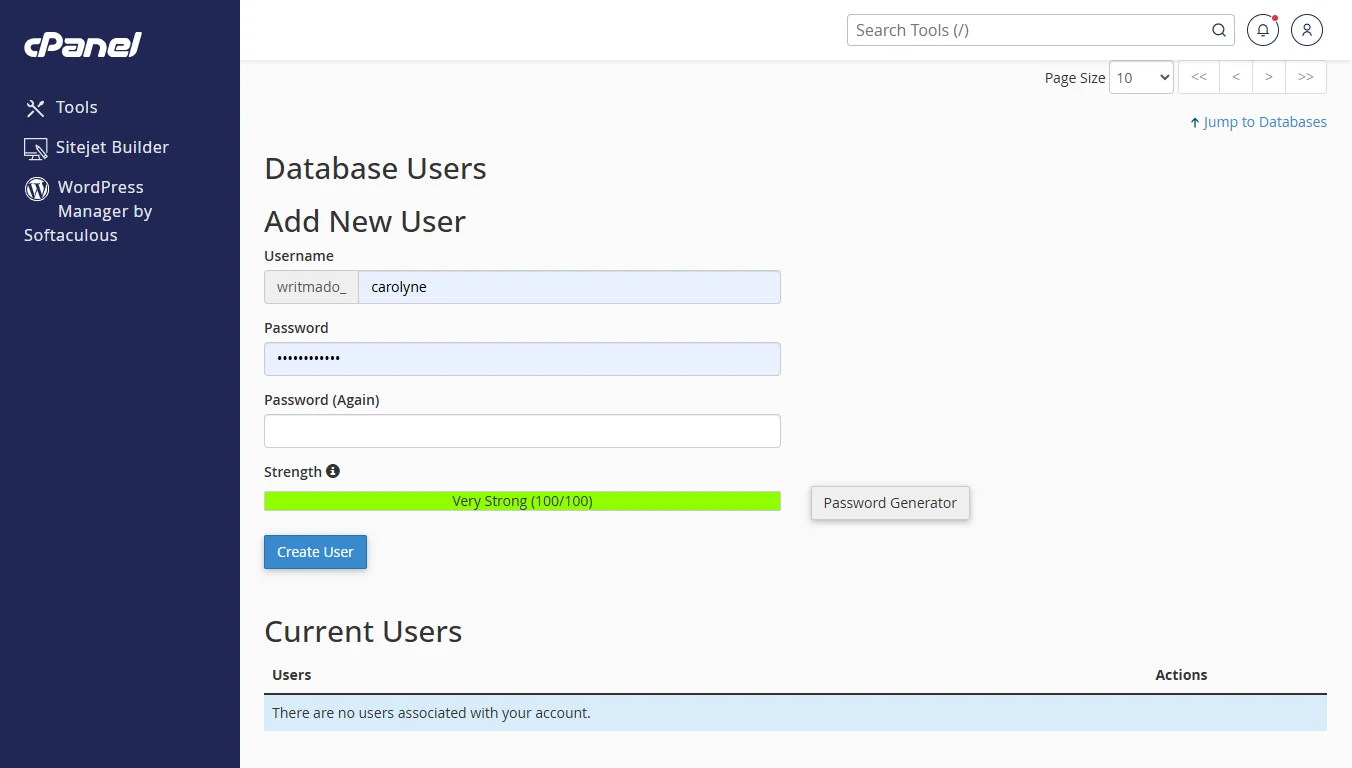This screenshot has height=768, width=1352.
Task: Click the Actions column header
Action: tap(1181, 675)
